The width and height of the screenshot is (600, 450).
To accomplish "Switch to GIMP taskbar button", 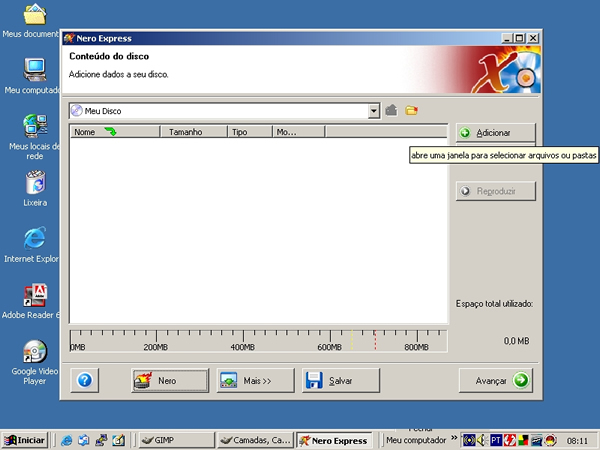I will coord(176,440).
